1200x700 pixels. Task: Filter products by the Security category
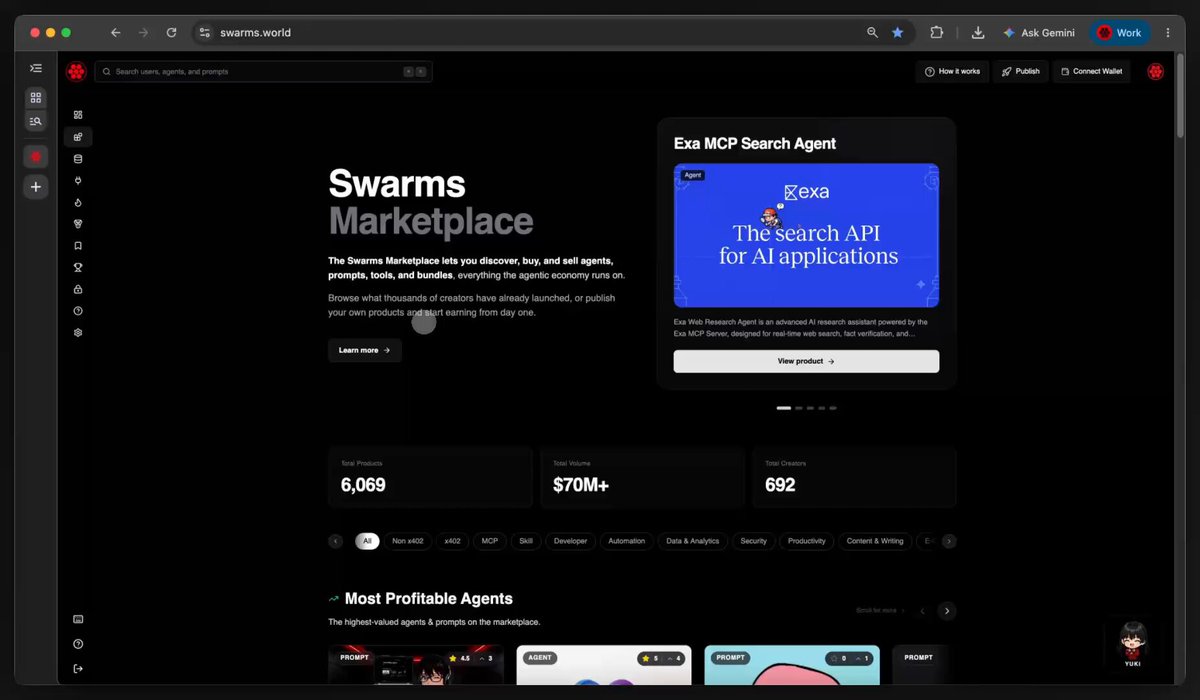(x=753, y=541)
